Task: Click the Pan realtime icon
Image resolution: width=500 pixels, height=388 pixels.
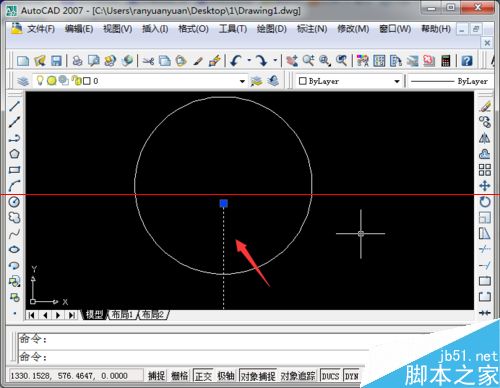Action: tap(292, 61)
